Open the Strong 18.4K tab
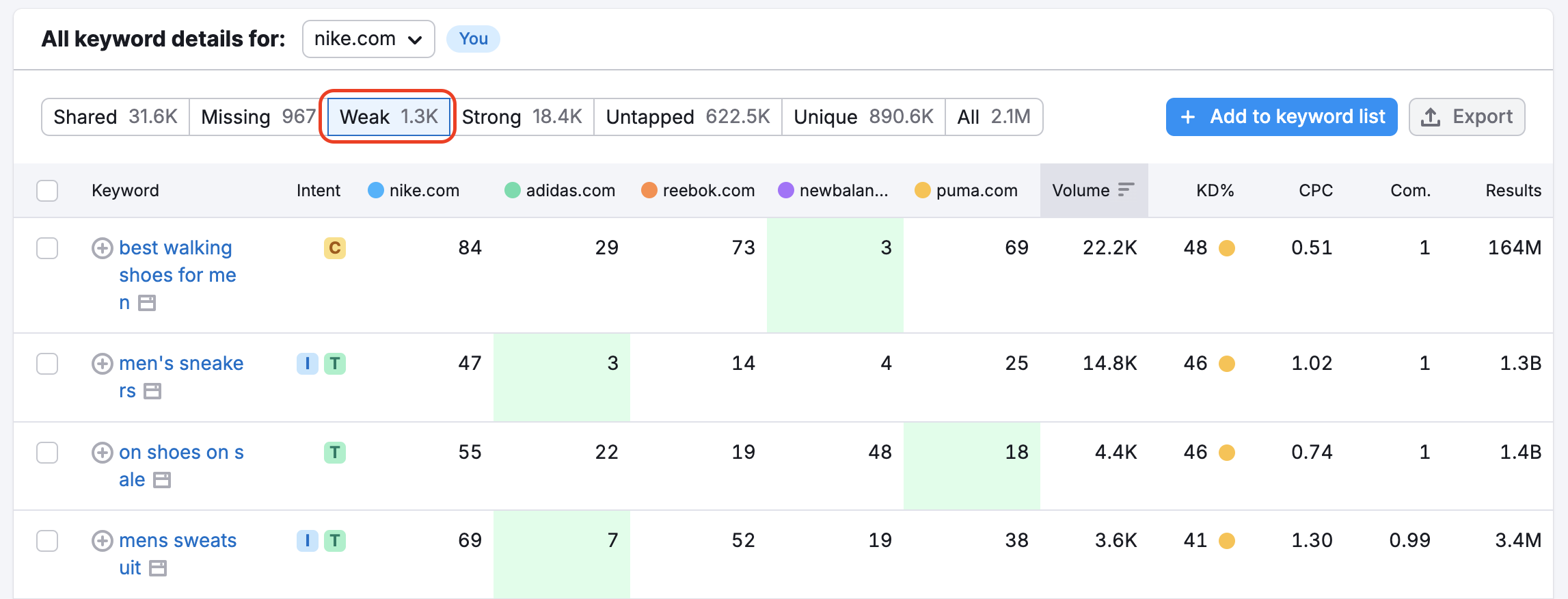Screen dimensions: 1568x599 click(522, 117)
